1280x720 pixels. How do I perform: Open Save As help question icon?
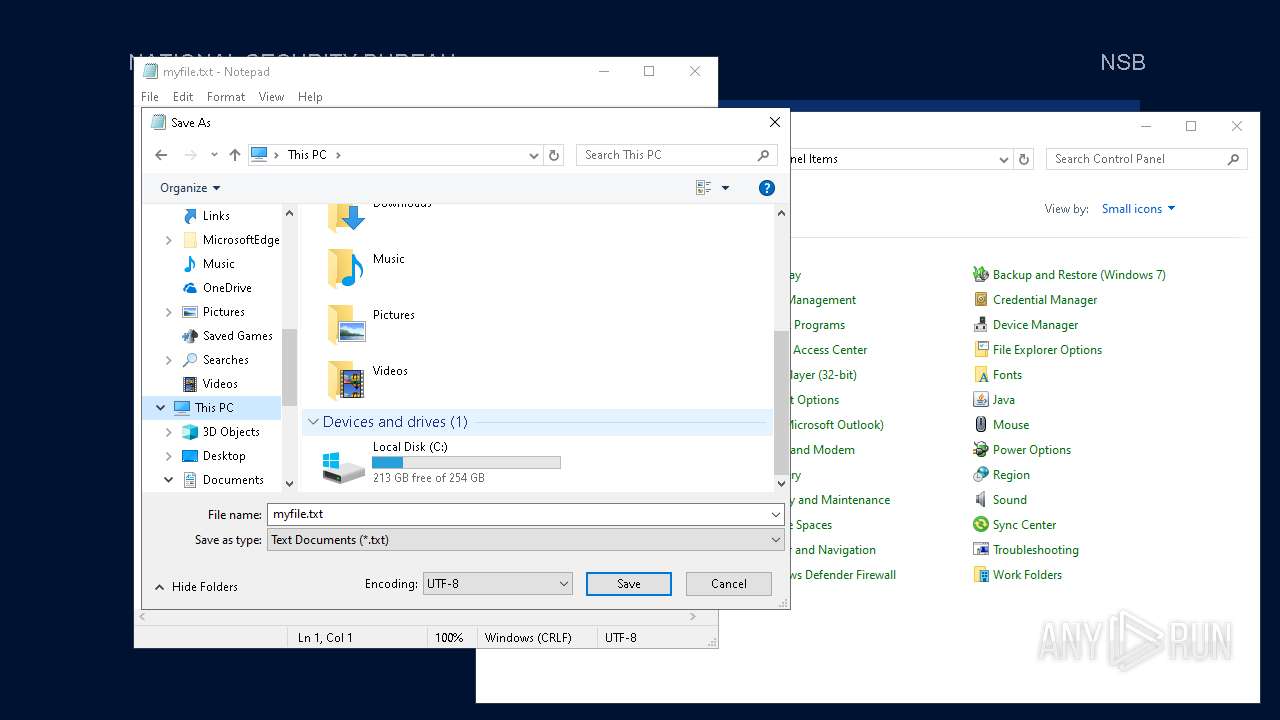[767, 188]
